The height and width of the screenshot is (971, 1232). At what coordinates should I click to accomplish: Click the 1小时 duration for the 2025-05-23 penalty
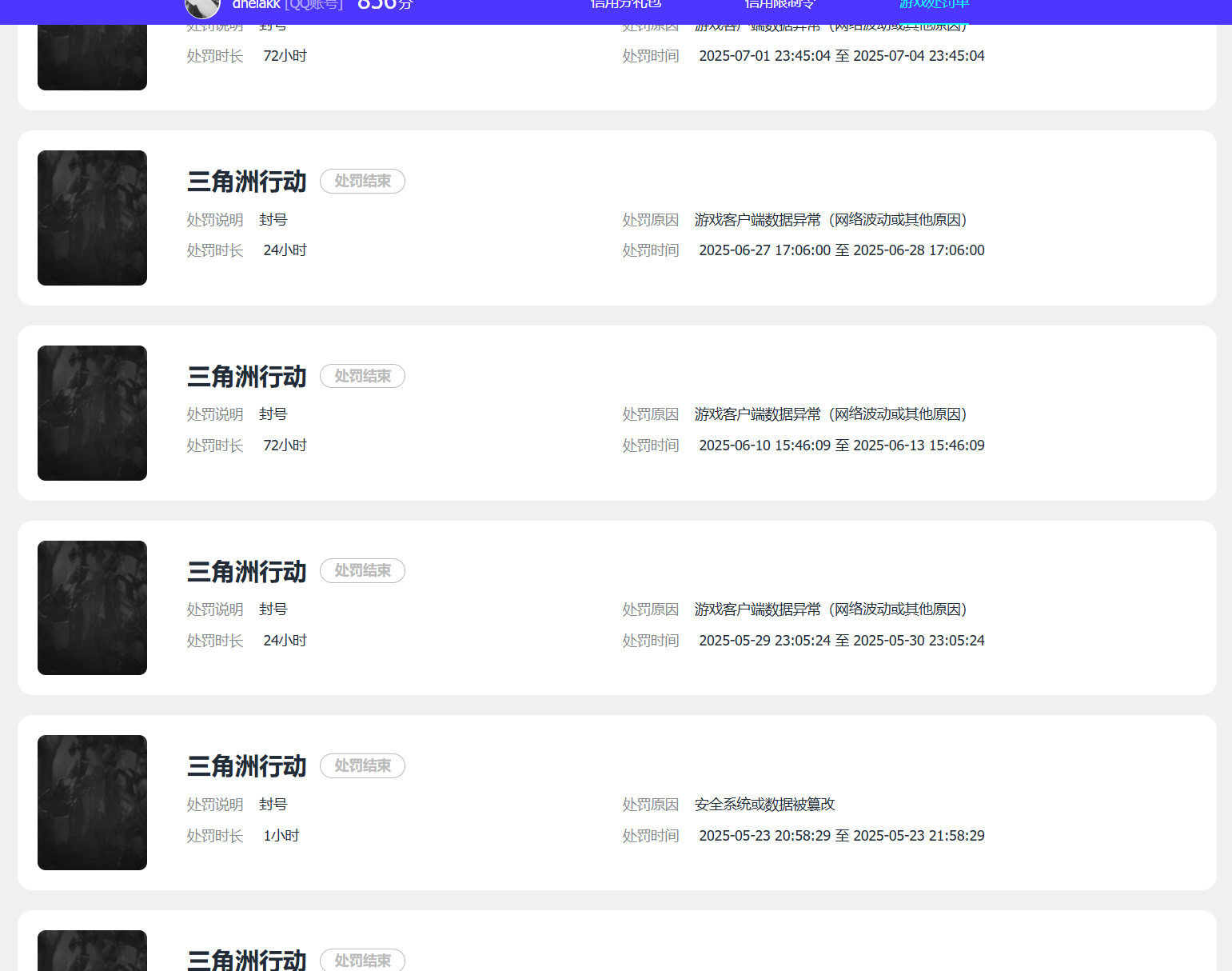pos(281,836)
